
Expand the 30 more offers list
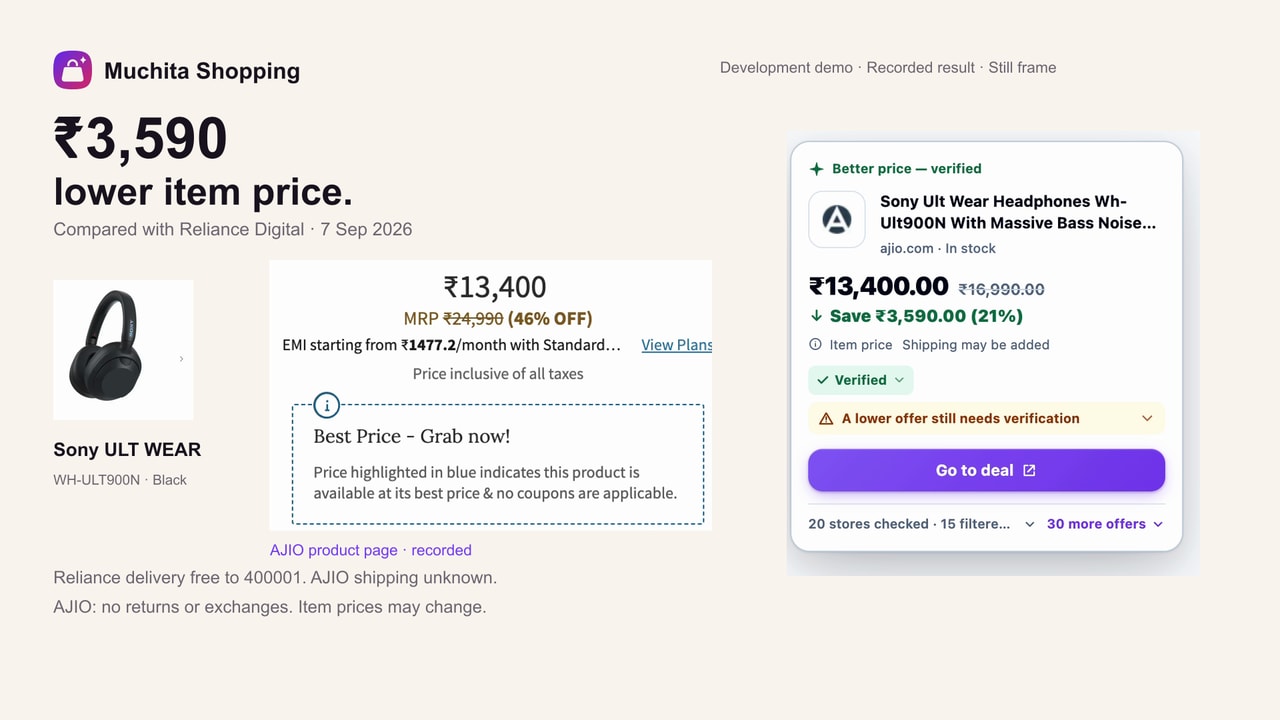click(1105, 524)
